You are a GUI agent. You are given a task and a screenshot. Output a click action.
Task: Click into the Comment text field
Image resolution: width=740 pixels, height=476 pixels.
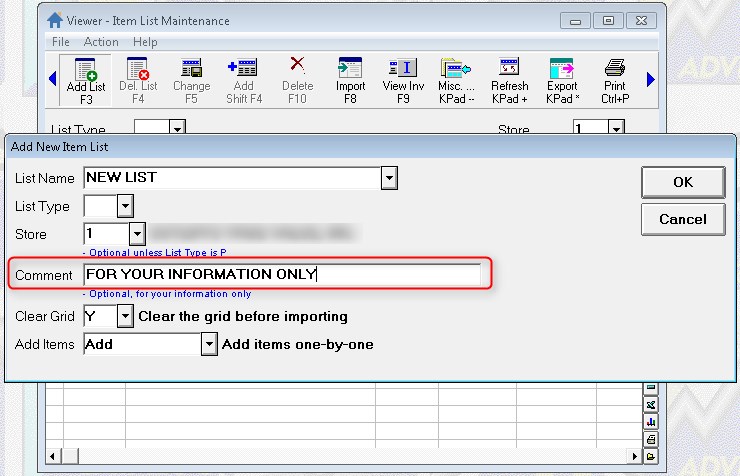pos(280,274)
